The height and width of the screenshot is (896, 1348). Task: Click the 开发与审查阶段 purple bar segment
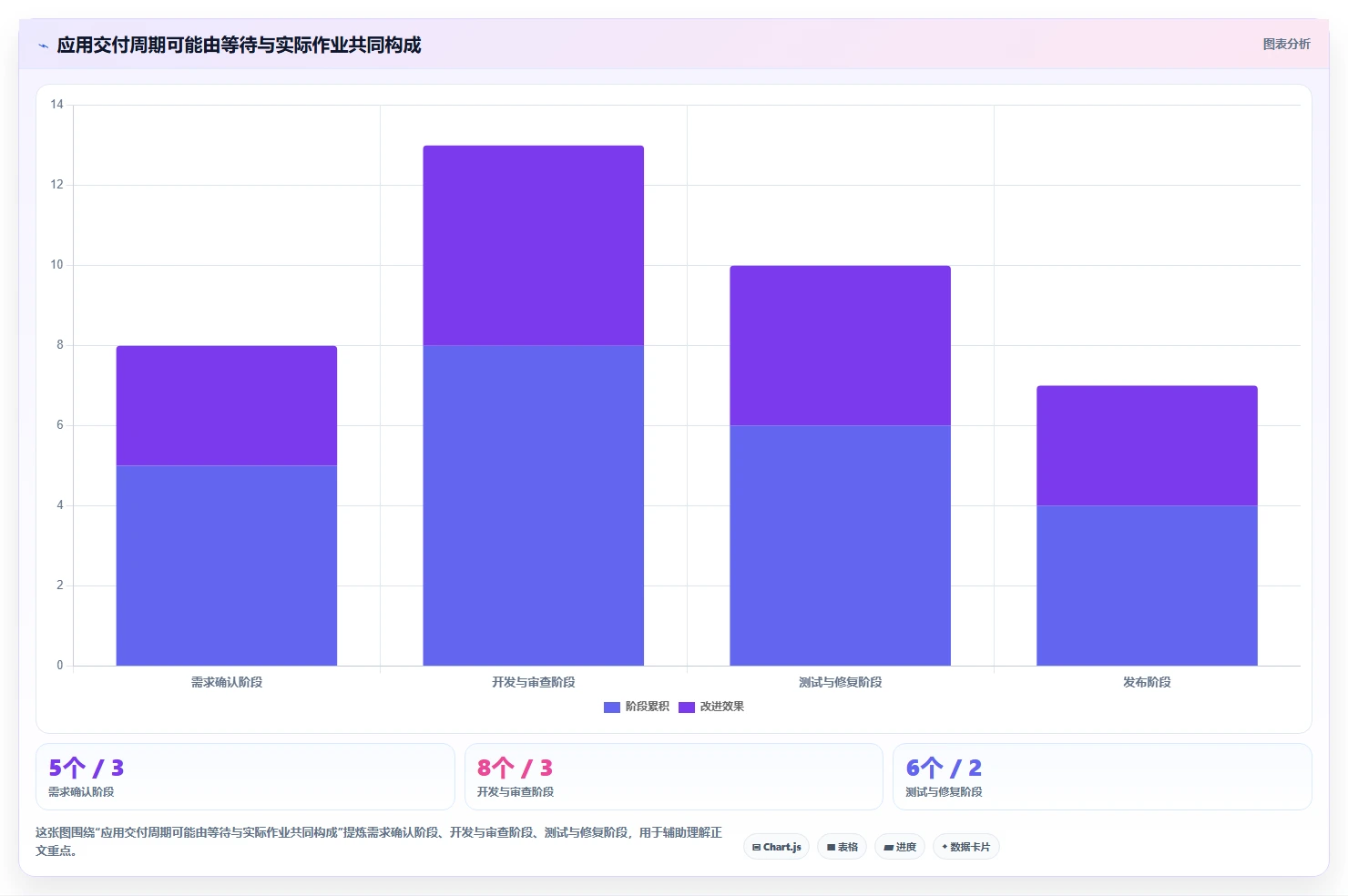tap(534, 245)
